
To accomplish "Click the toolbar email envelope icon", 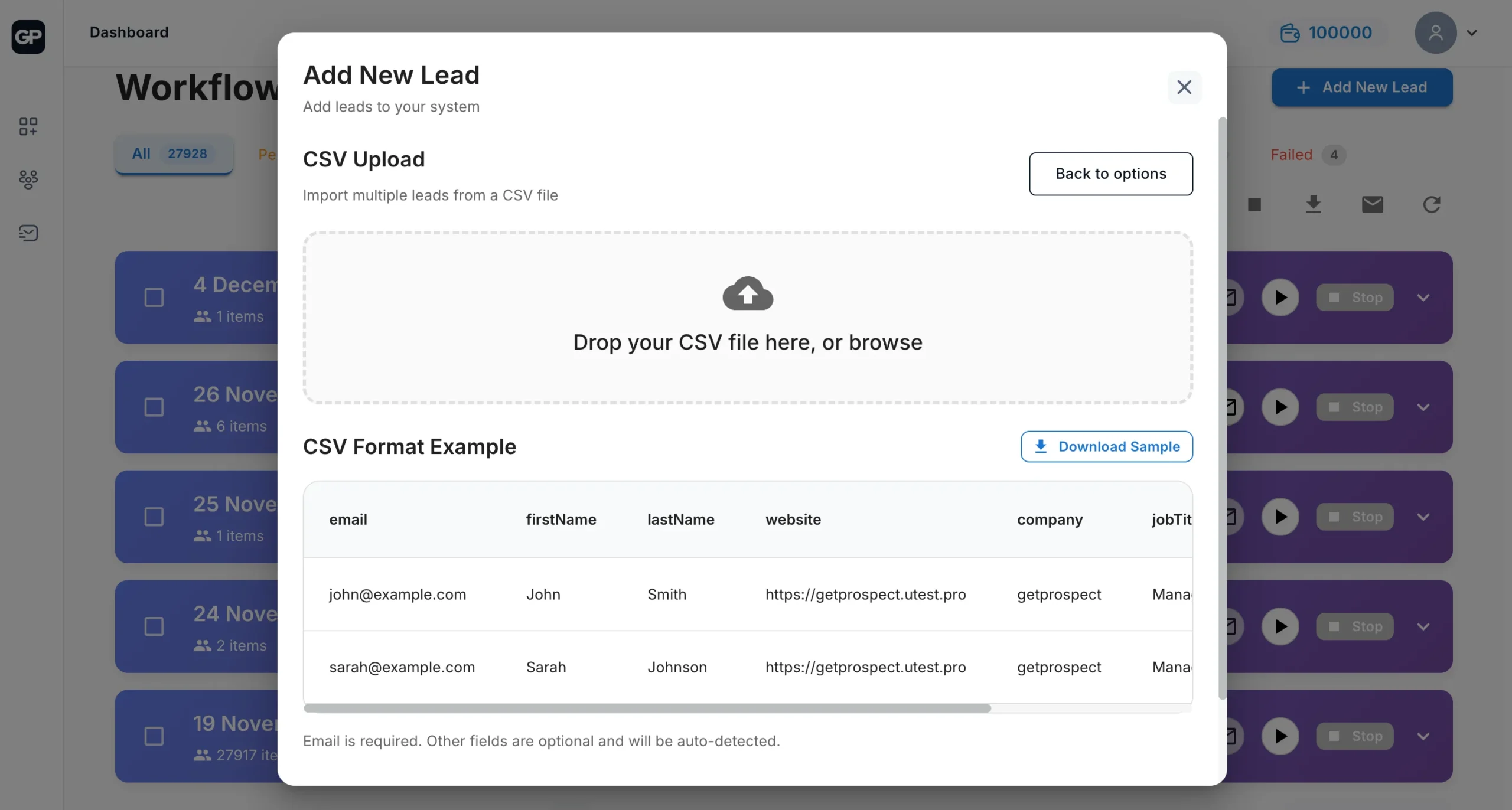I will click(x=1372, y=204).
